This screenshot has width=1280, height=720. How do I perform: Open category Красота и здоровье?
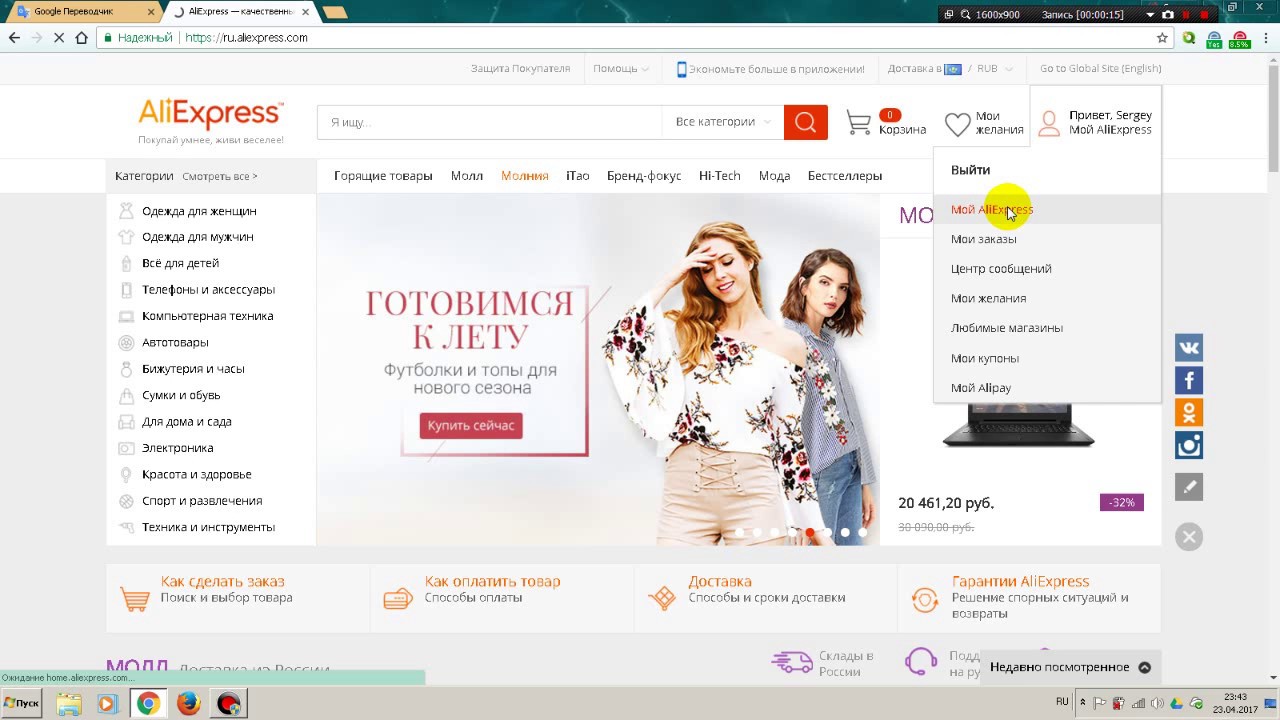(197, 475)
